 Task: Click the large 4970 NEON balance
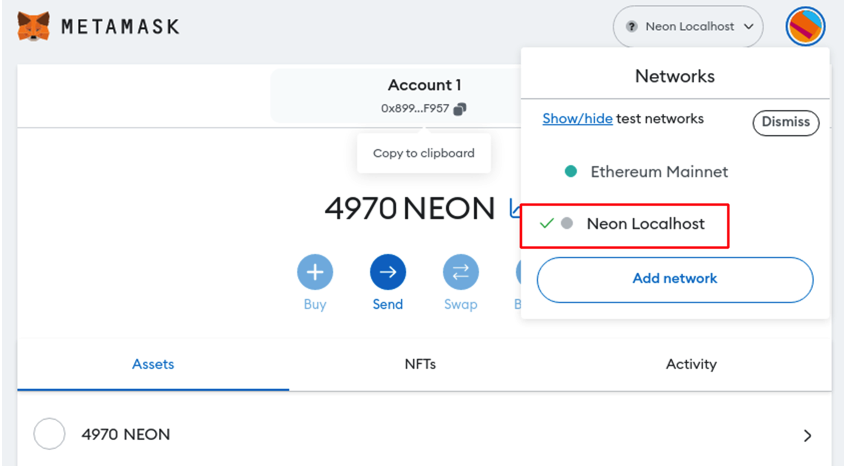tap(410, 209)
